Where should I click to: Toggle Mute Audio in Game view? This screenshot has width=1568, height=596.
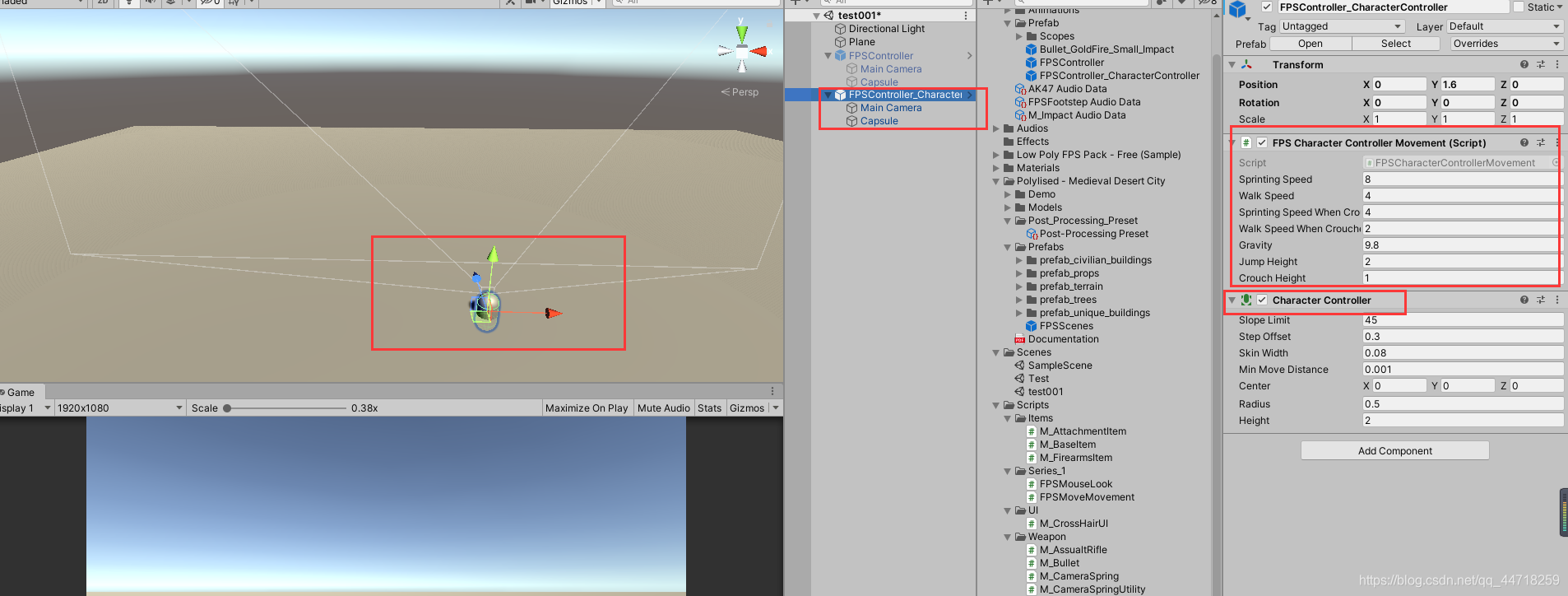tap(664, 407)
